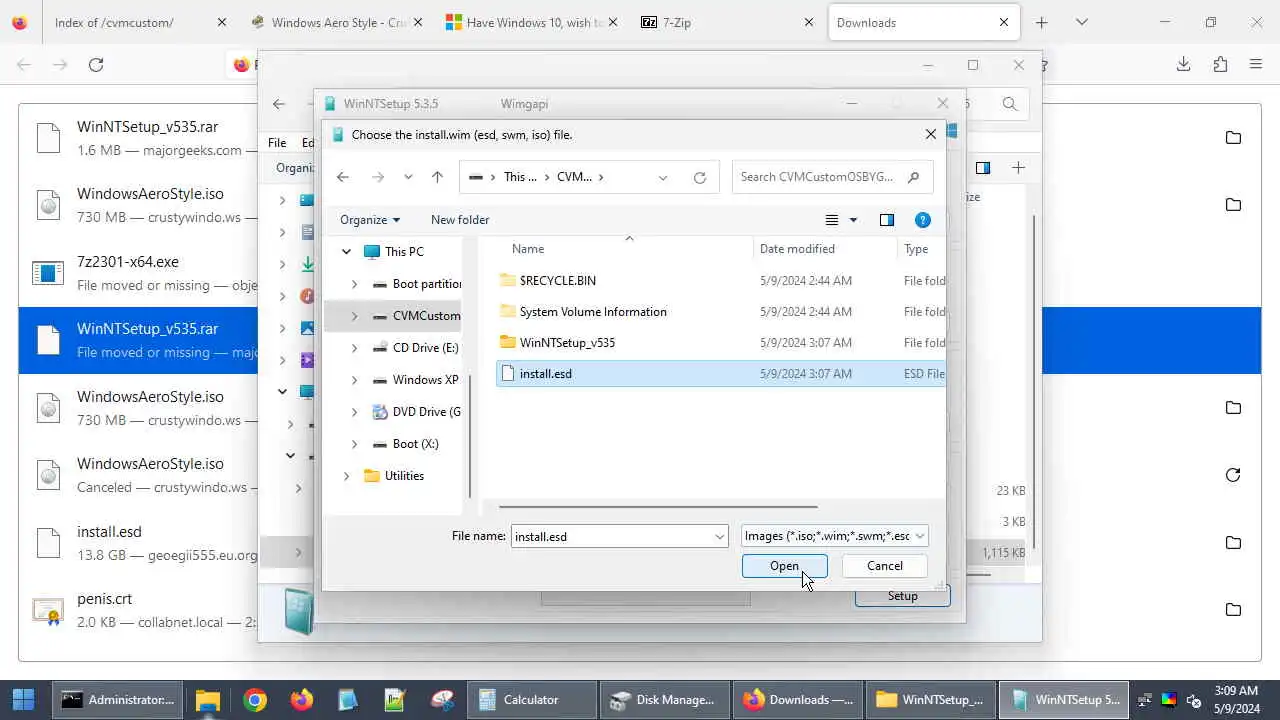The width and height of the screenshot is (1280, 720).
Task: Select Boot (X:) in navigation tree
Action: click(405, 444)
